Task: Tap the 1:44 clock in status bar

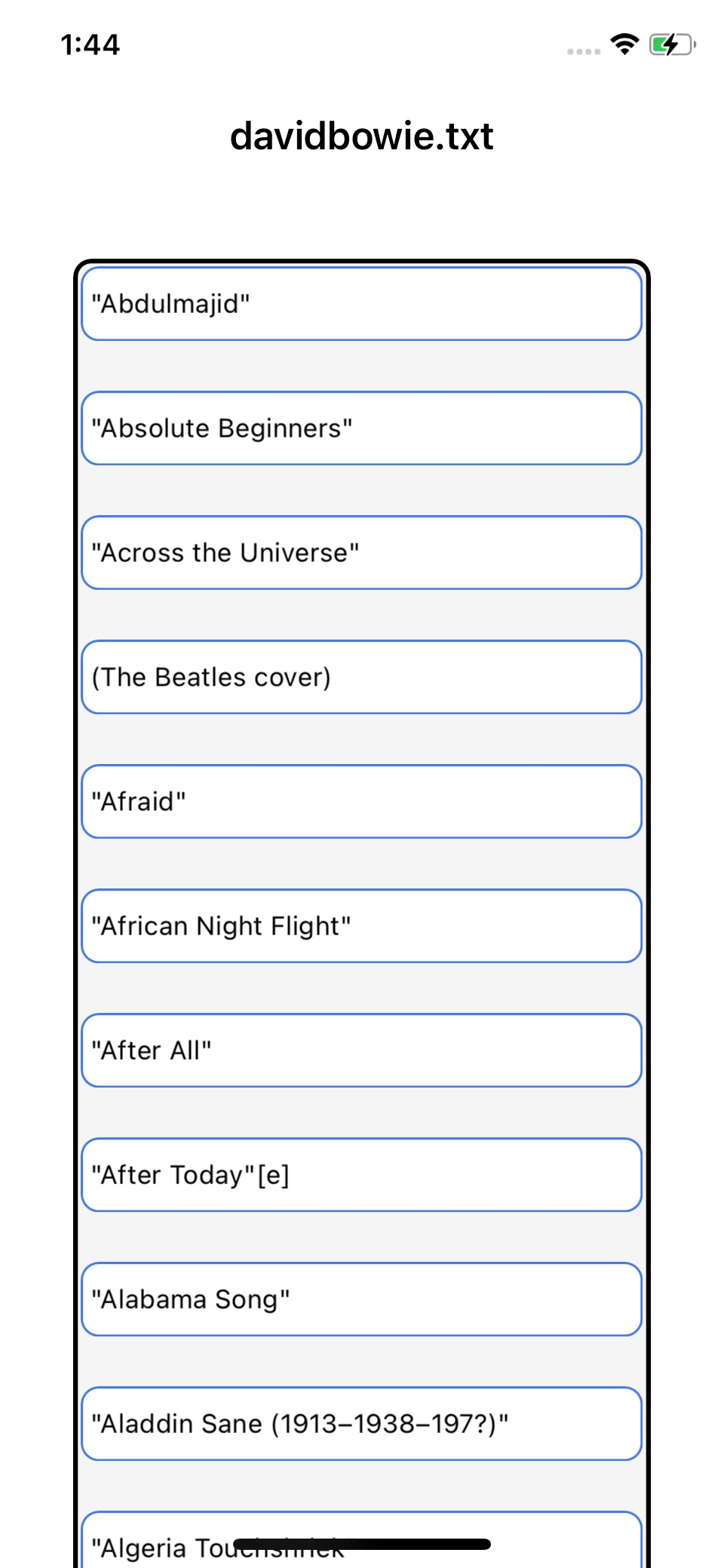Action: pos(90,45)
